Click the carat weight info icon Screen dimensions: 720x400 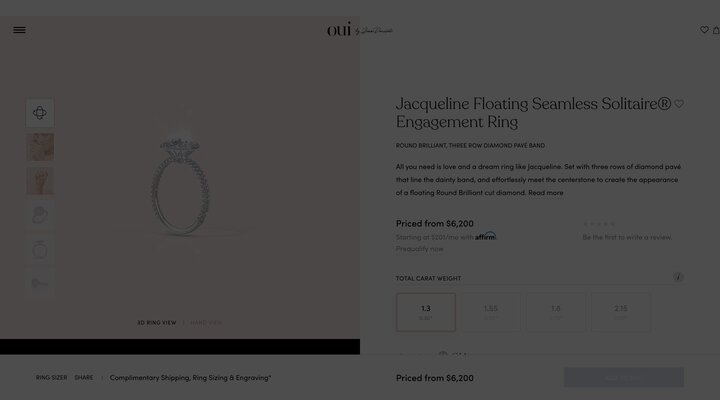click(678, 277)
